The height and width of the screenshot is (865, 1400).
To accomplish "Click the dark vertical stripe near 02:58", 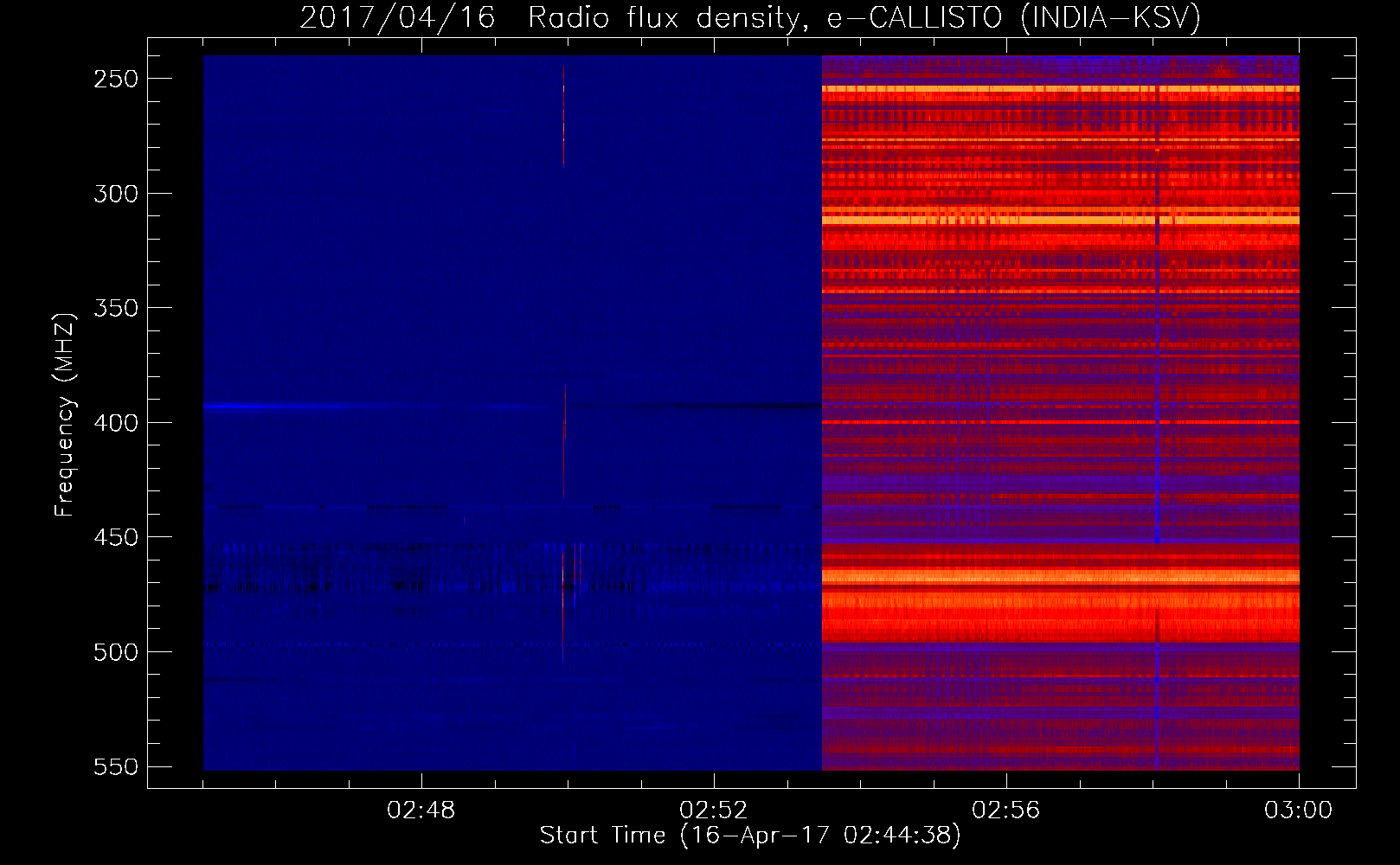I will [1157, 413].
